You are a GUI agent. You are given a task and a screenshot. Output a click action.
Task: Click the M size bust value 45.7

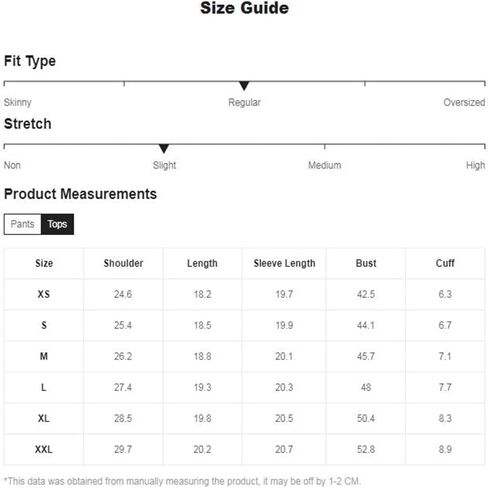point(366,356)
